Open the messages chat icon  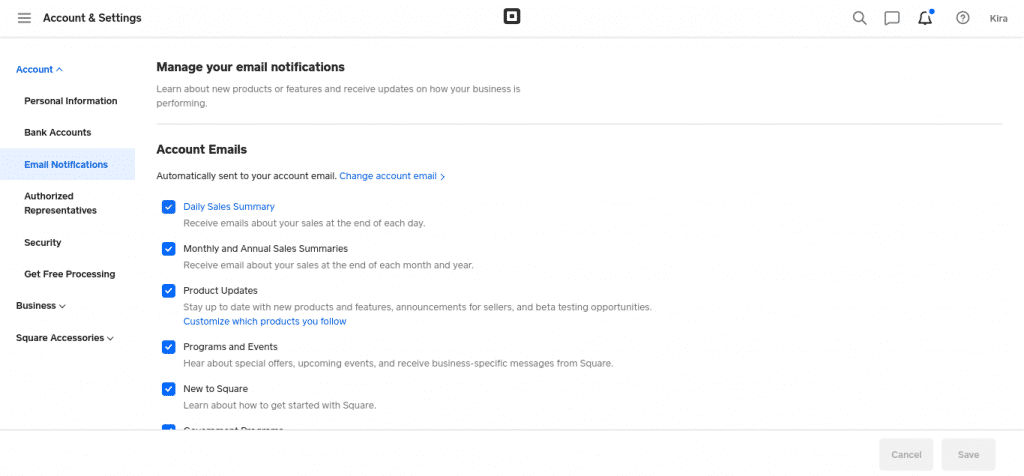point(892,18)
